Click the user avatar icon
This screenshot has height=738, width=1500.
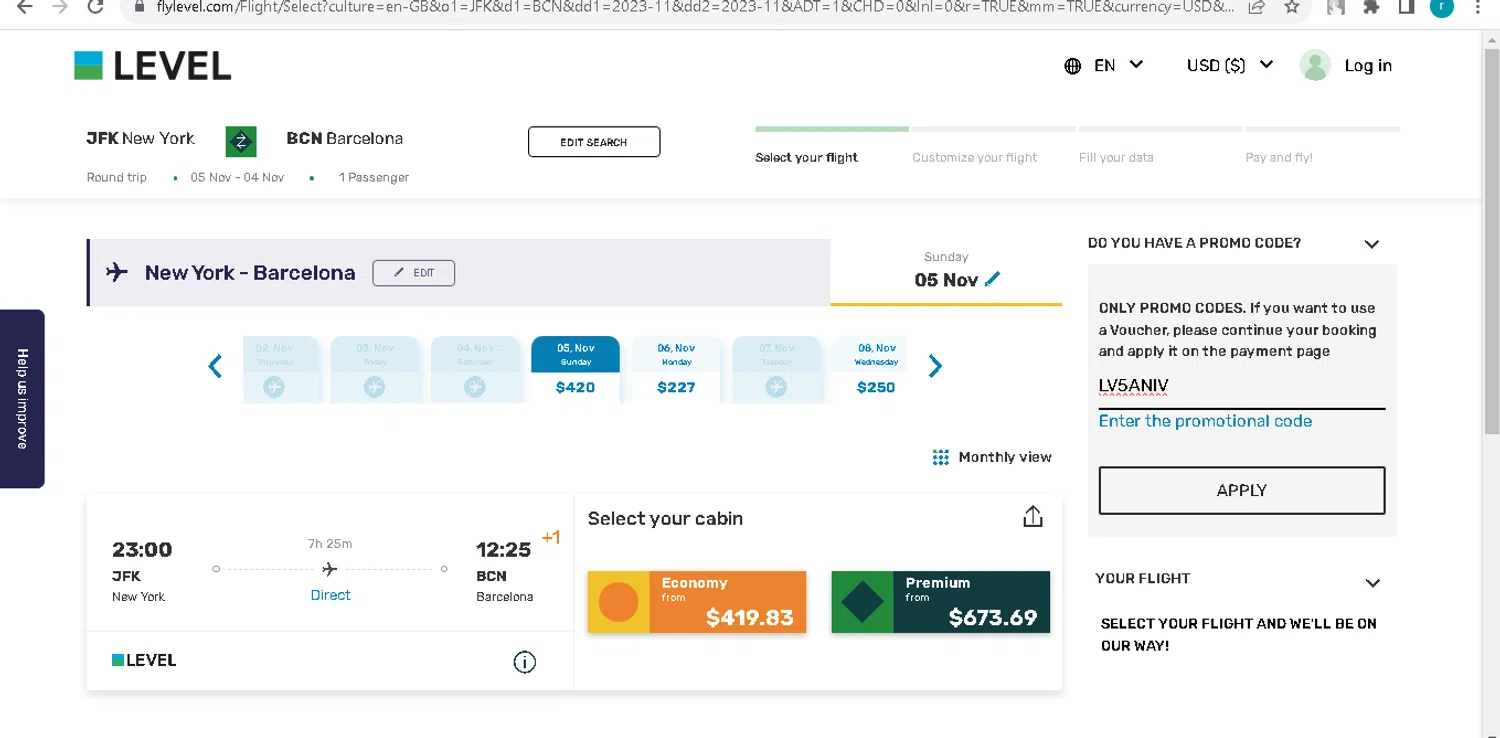click(1315, 65)
